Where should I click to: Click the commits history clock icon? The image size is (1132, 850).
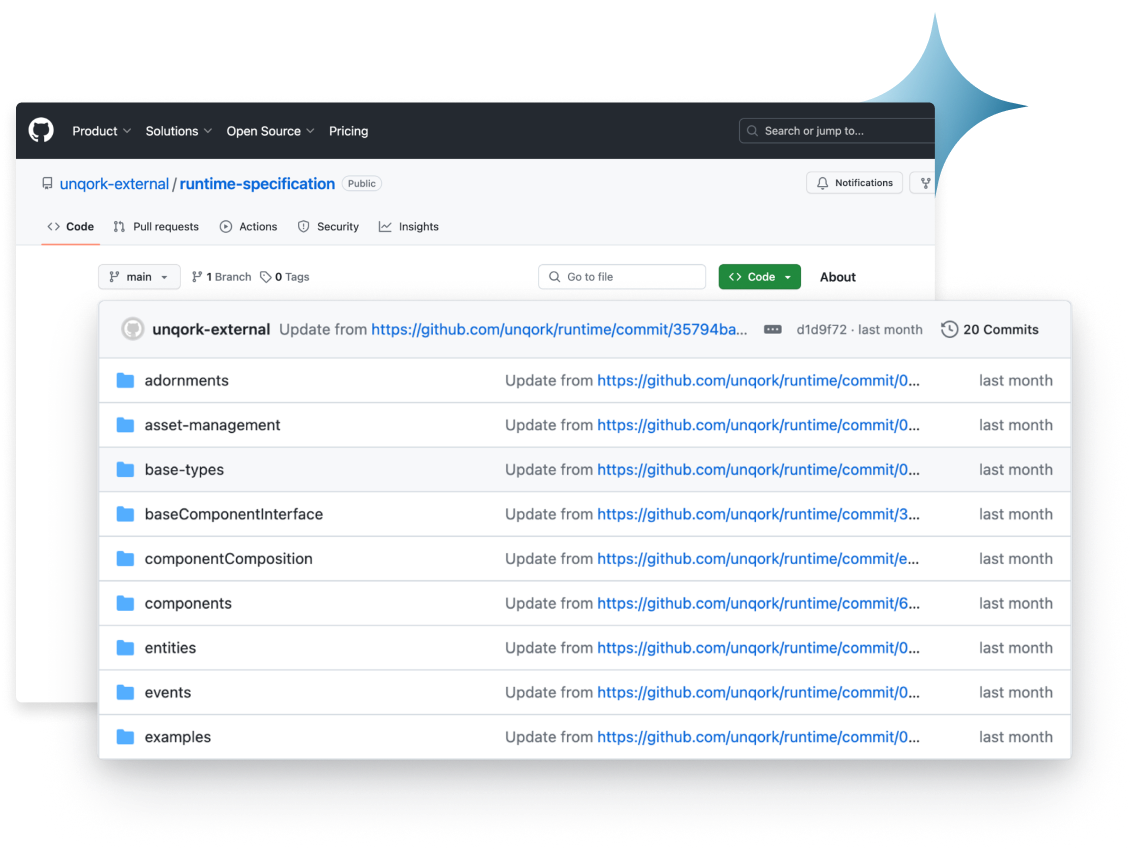[x=949, y=329]
